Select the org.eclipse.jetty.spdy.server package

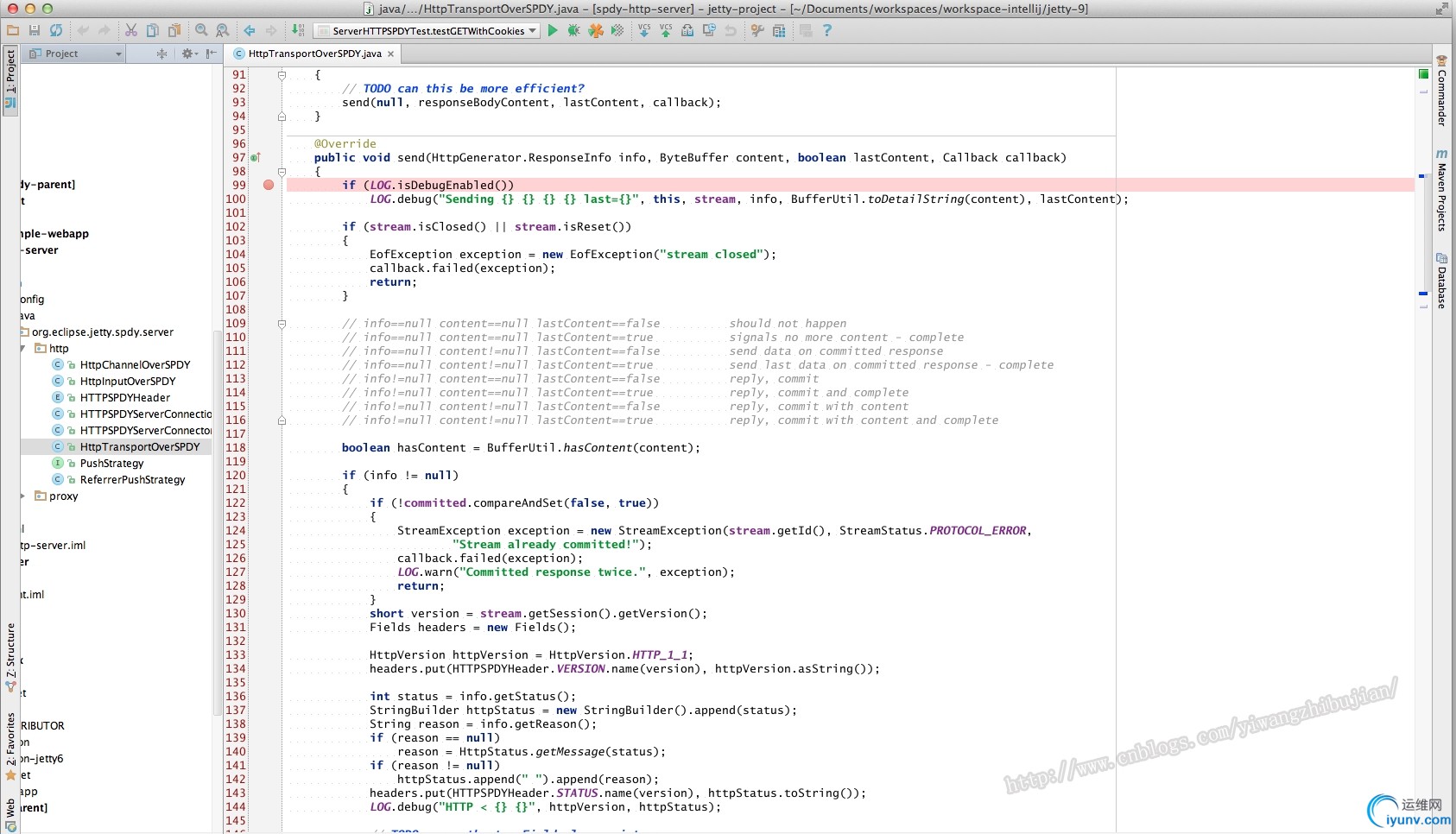102,332
